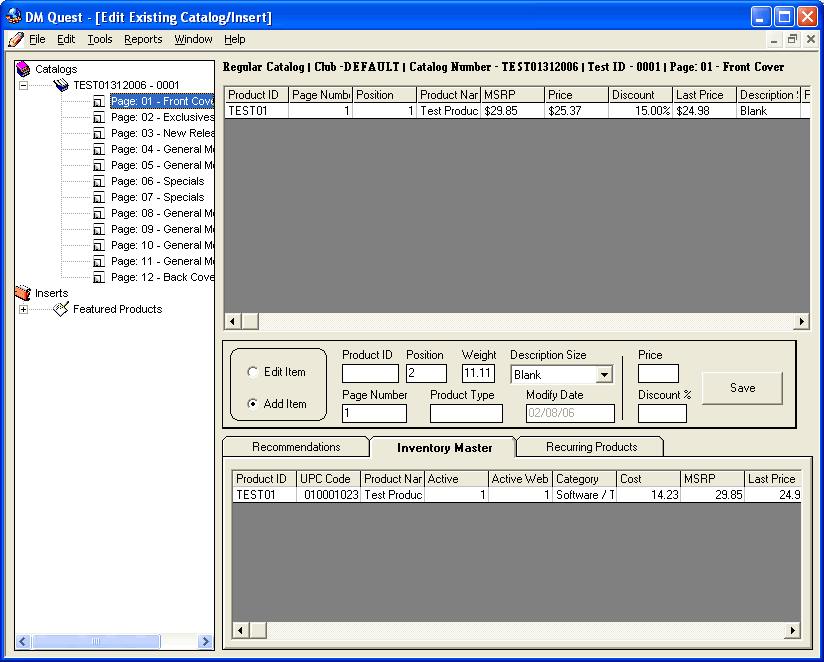Open the Tools menu
This screenshot has height=662, width=824.
100,39
